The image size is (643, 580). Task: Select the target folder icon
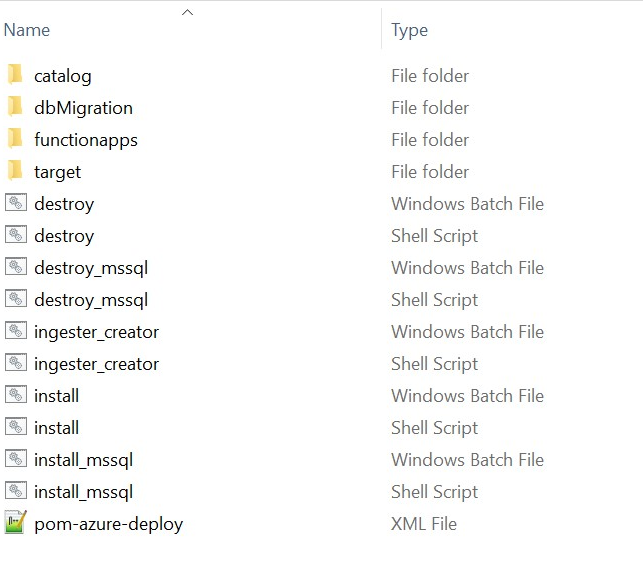tap(15, 171)
